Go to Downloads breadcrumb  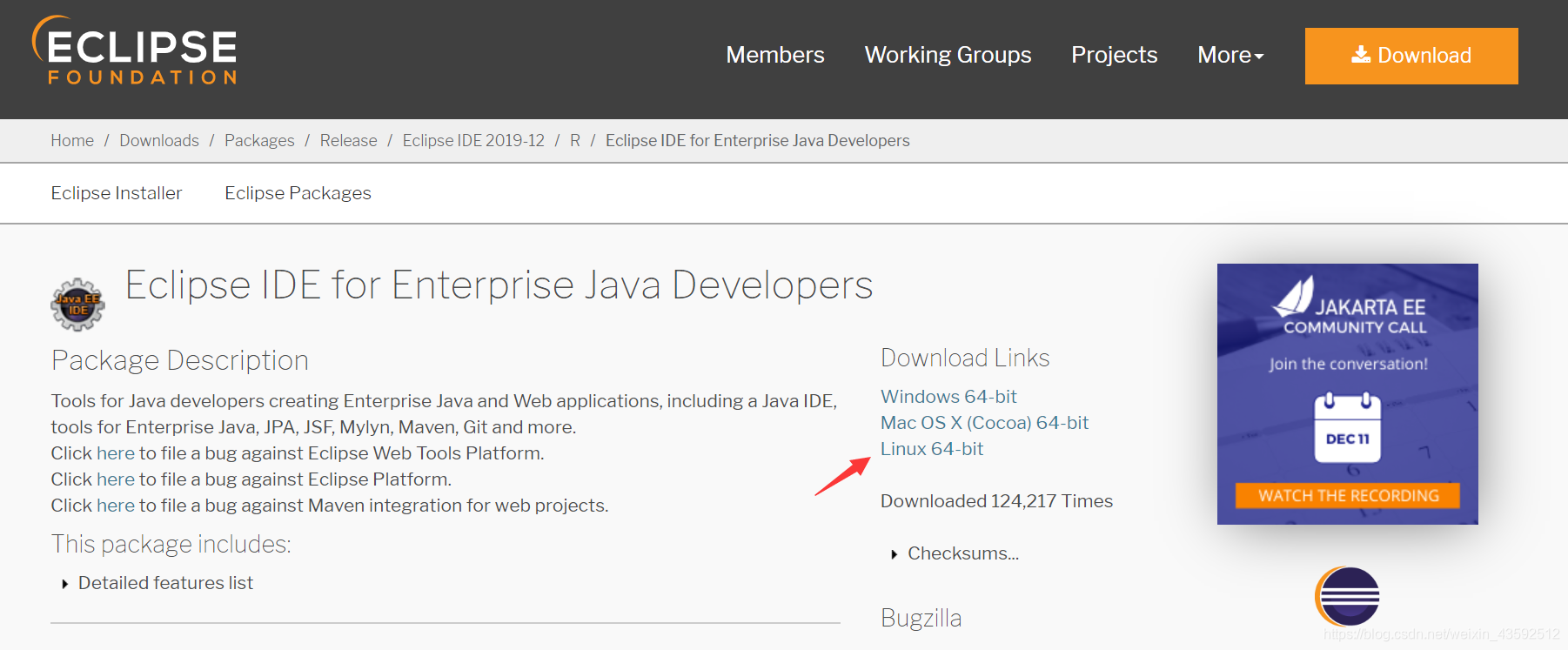pyautogui.click(x=159, y=141)
